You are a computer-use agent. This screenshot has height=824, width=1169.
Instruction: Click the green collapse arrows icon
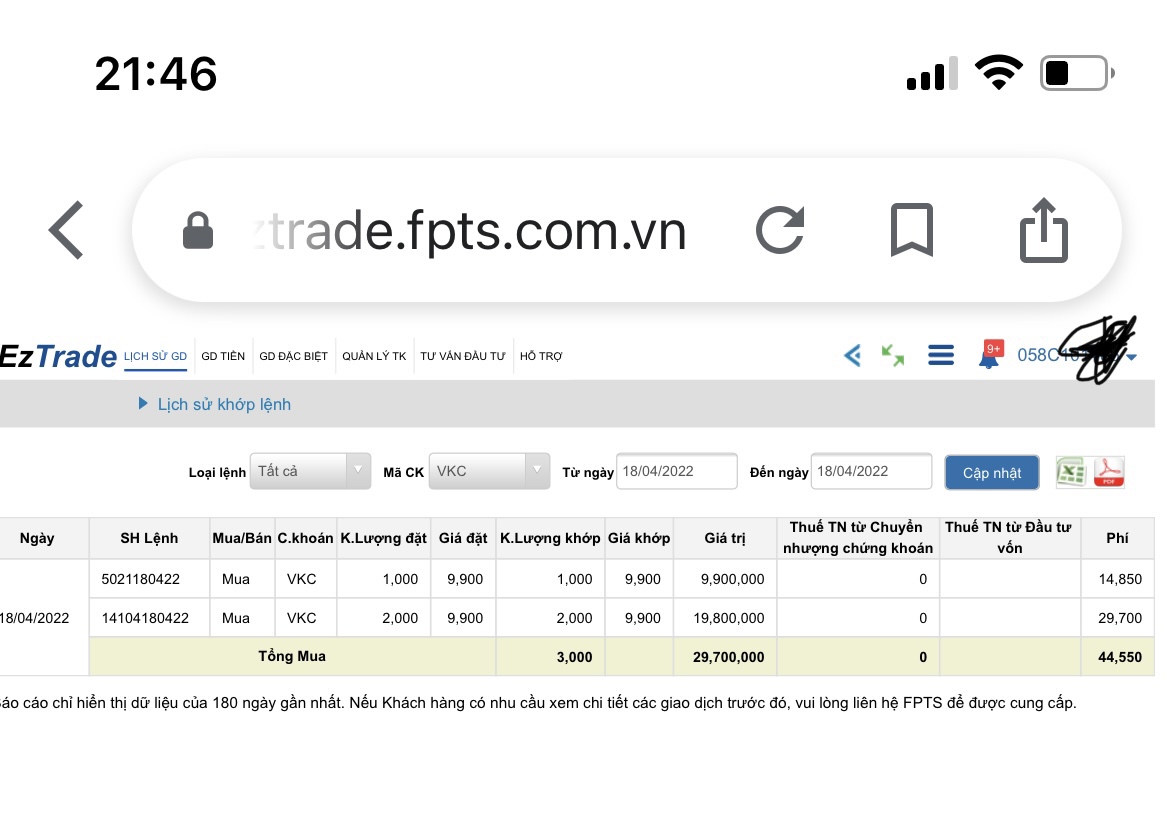coord(893,355)
